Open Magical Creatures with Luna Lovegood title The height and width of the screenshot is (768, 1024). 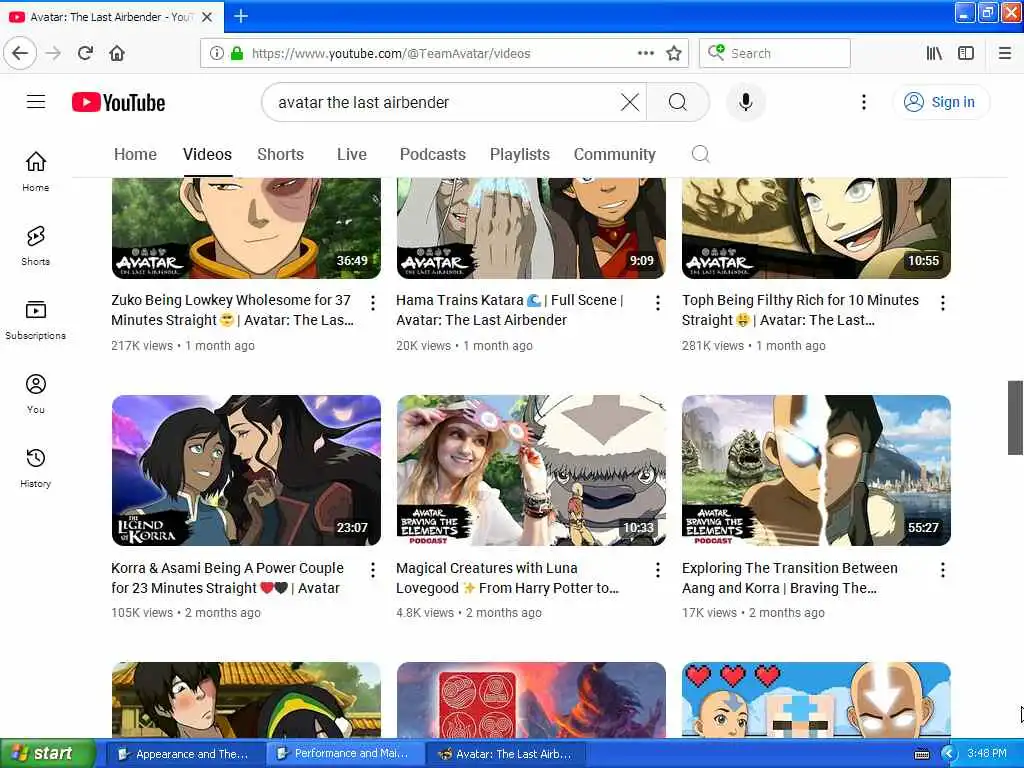(x=507, y=578)
